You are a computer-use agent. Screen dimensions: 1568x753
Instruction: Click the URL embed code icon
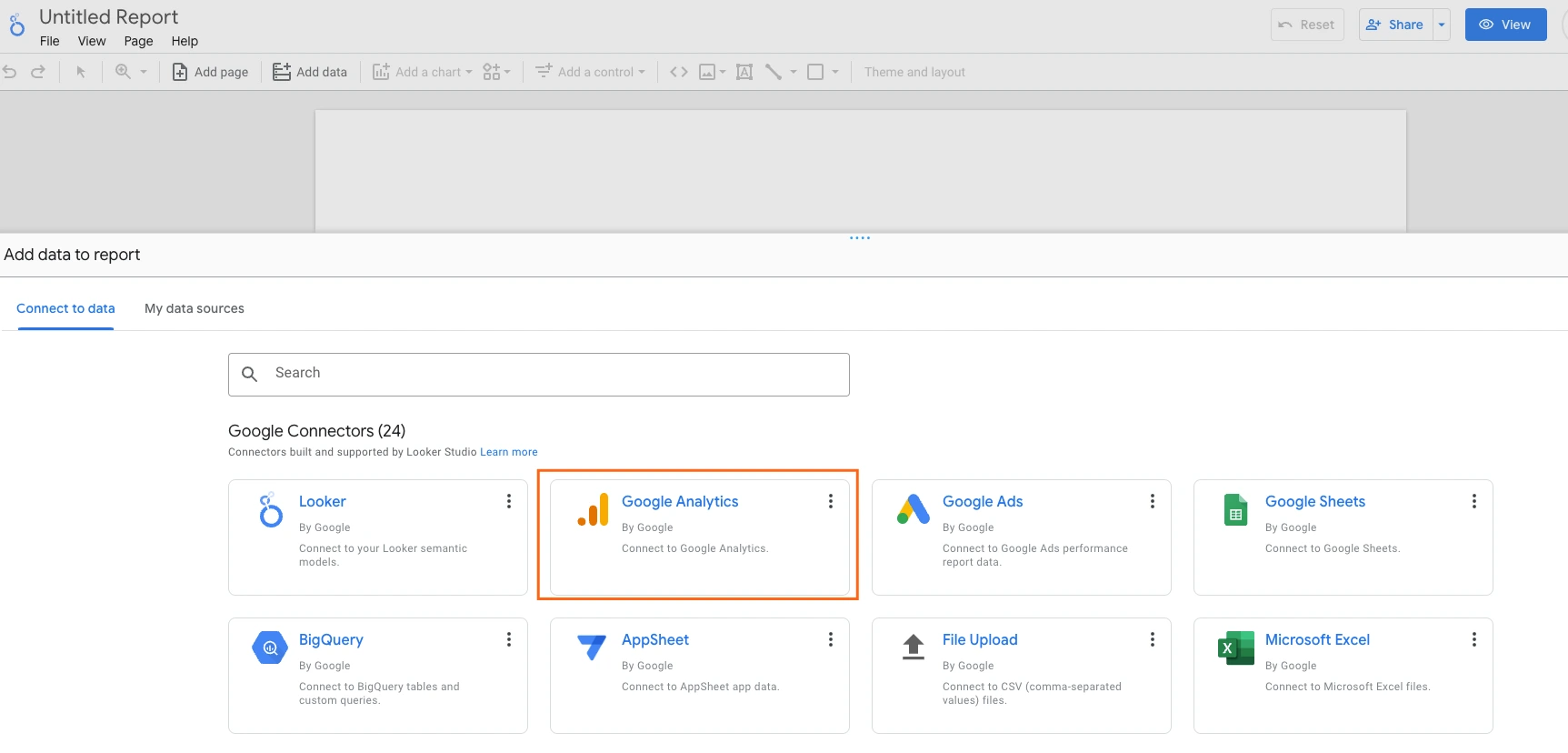[679, 72]
